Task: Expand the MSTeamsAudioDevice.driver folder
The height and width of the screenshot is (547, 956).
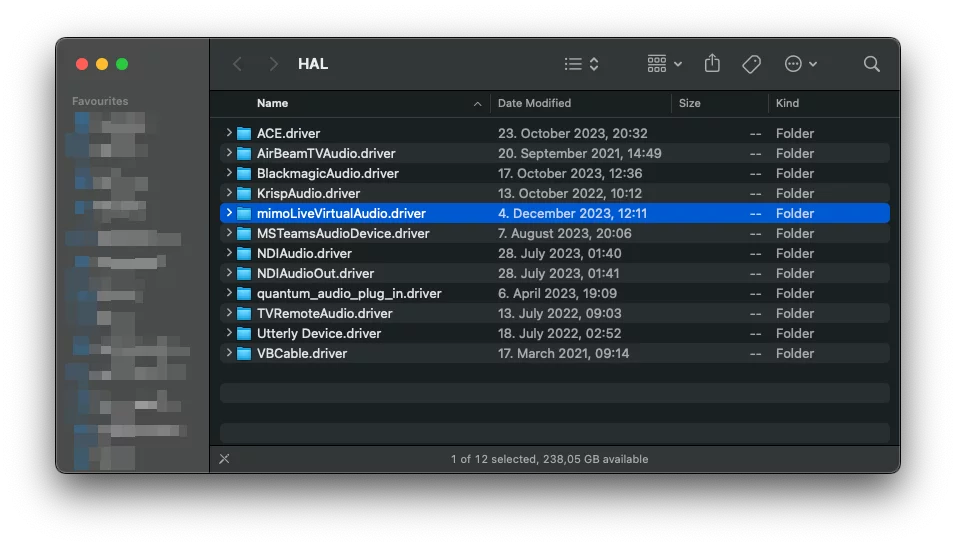Action: [229, 233]
